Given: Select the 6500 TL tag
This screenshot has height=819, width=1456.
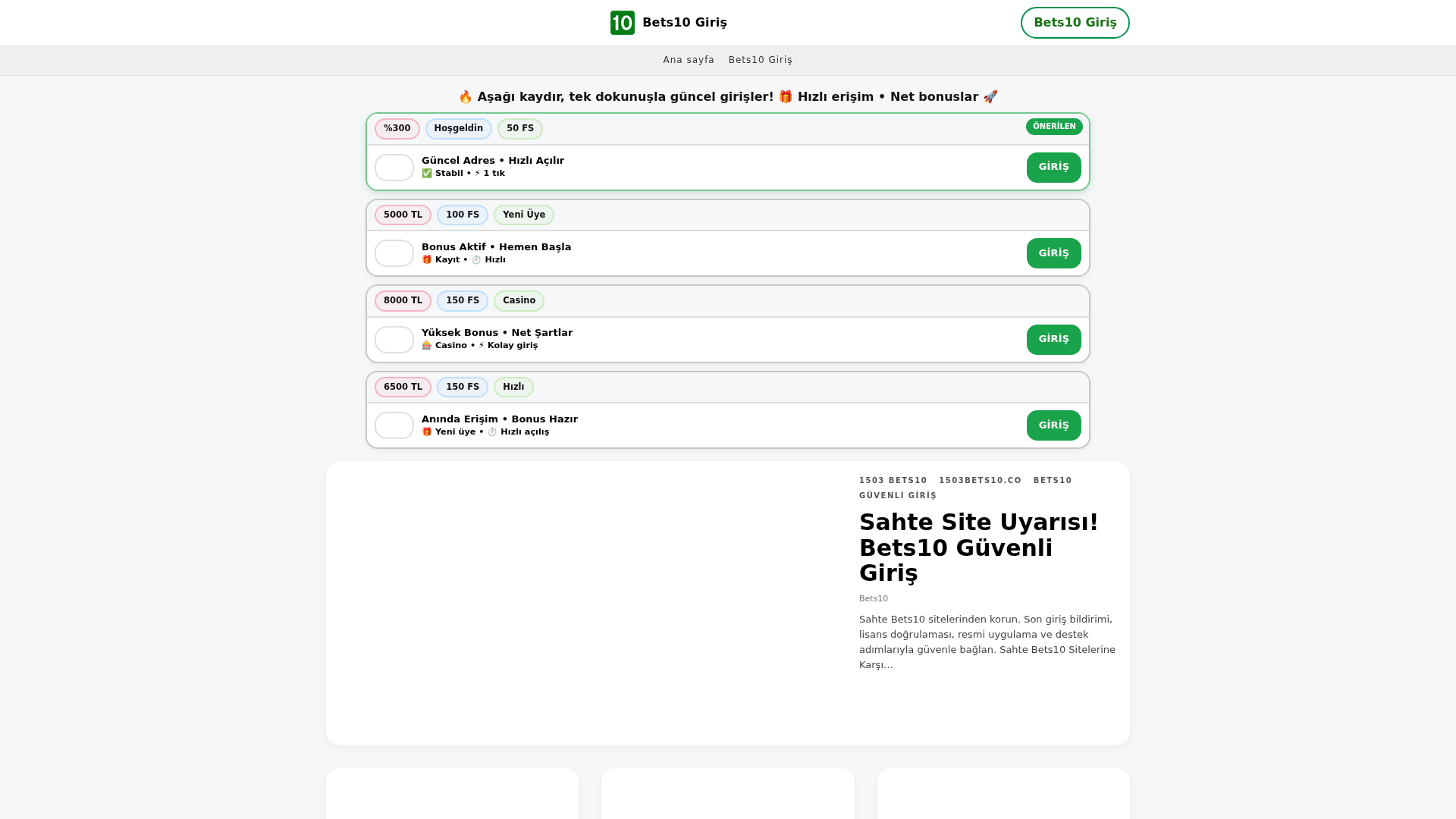Looking at the screenshot, I should [x=403, y=388].
